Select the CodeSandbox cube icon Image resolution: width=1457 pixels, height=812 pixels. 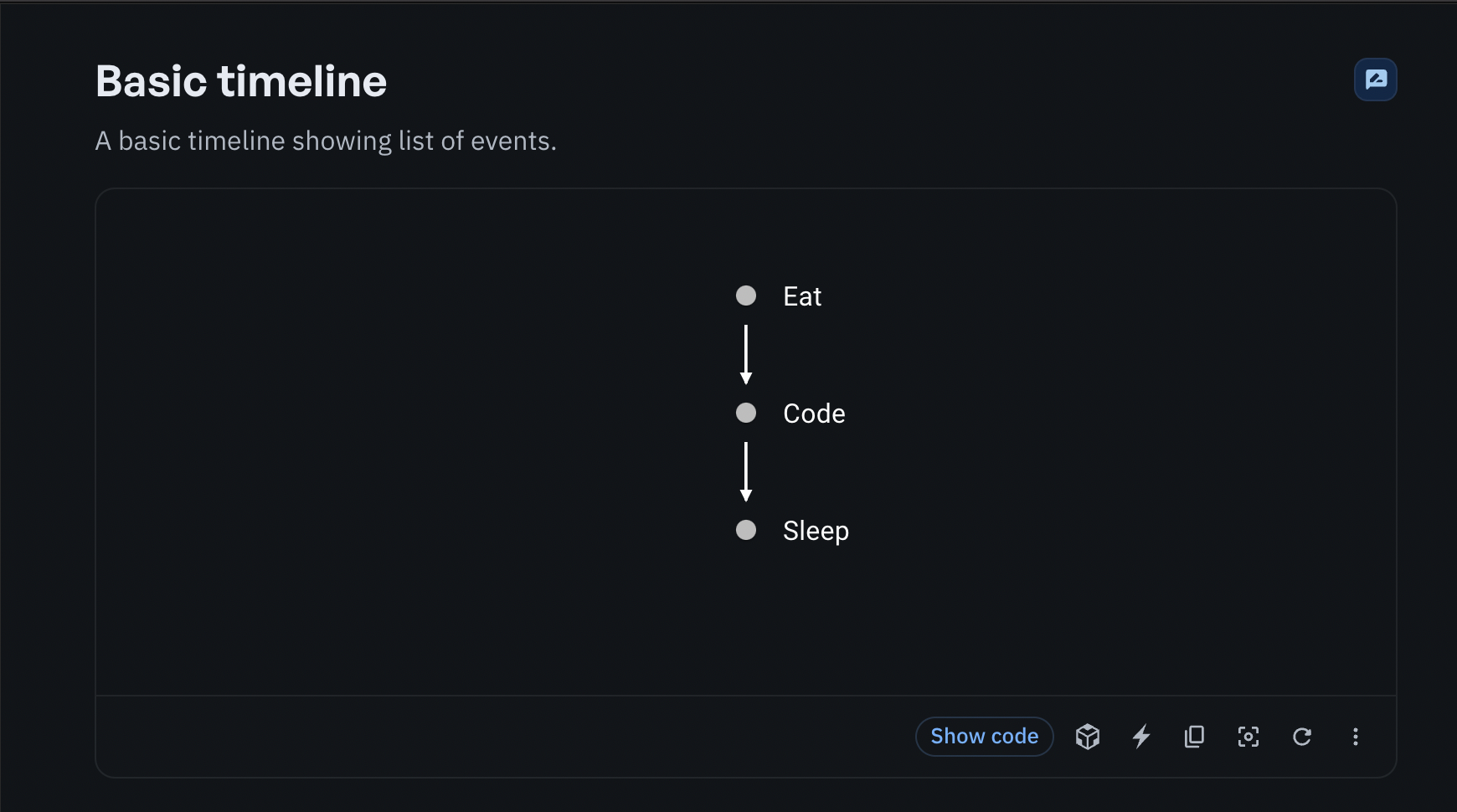point(1088,737)
